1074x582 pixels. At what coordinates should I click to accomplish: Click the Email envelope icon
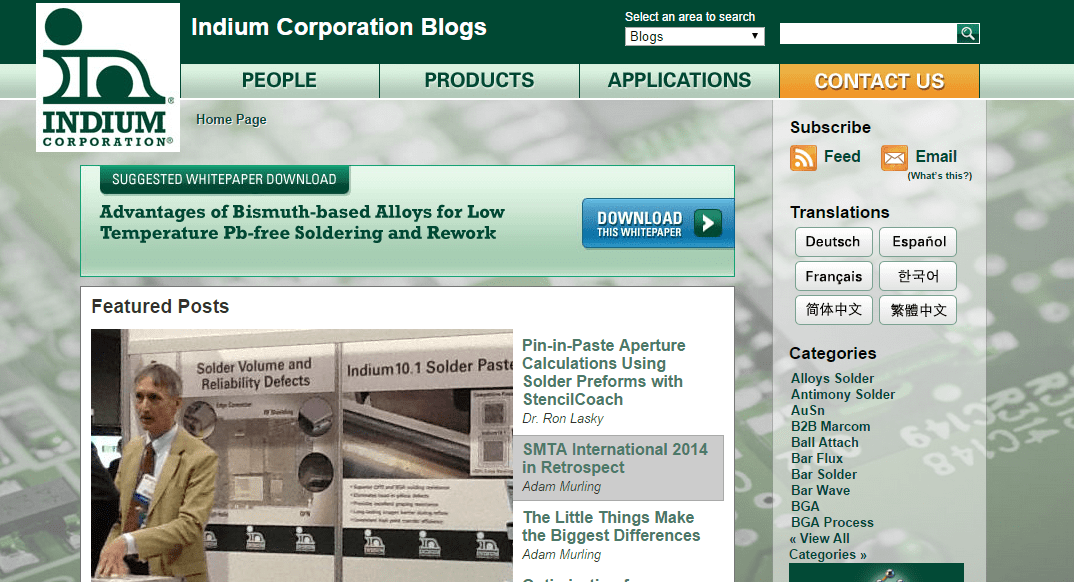894,158
